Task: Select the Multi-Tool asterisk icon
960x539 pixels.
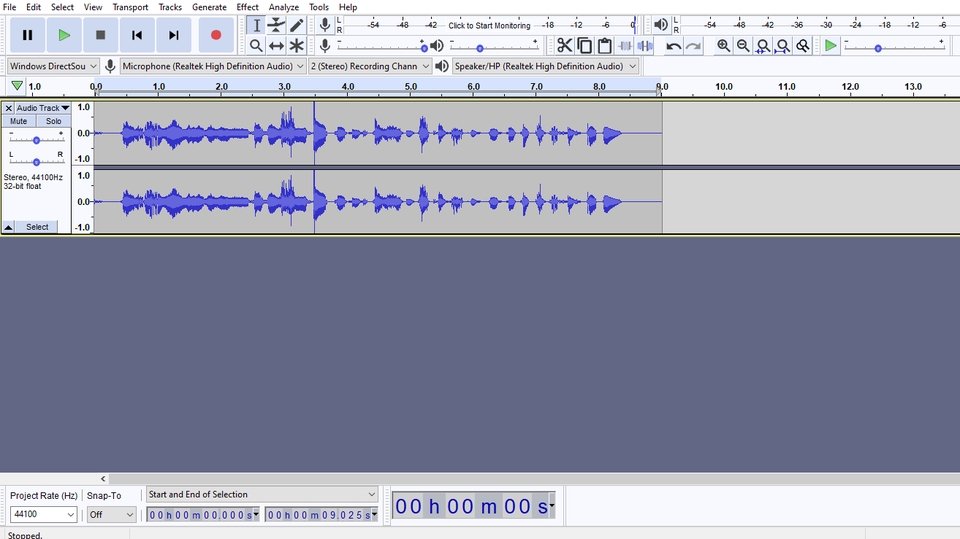Action: point(296,45)
